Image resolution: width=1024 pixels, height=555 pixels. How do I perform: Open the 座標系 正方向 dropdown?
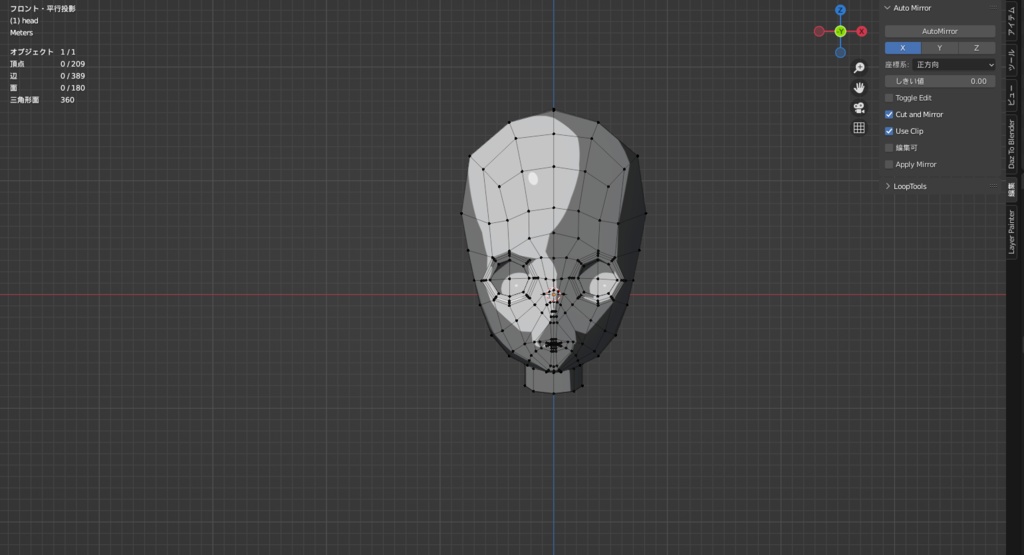tap(954, 65)
